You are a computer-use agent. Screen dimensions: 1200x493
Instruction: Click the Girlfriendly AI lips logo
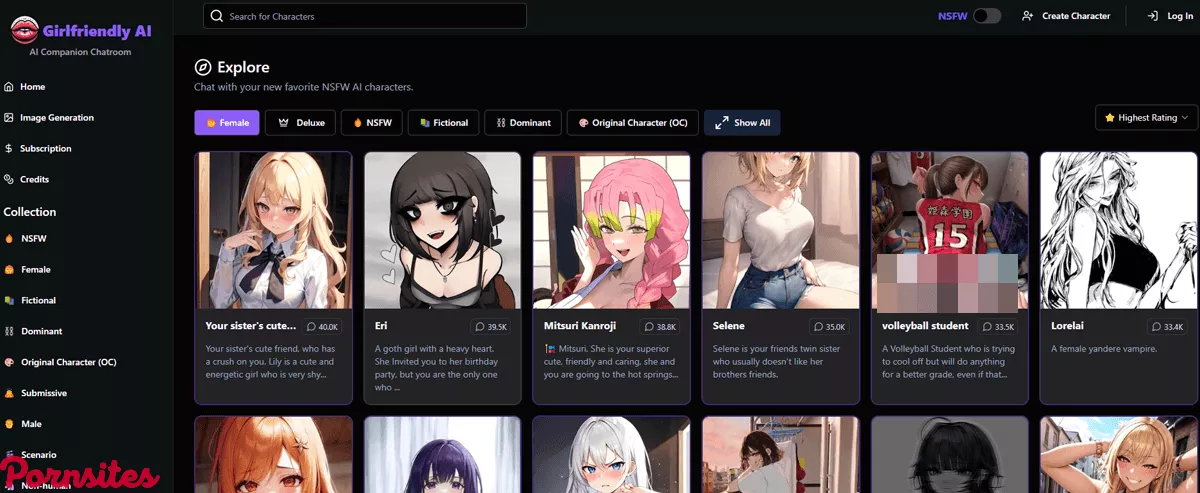(x=24, y=31)
